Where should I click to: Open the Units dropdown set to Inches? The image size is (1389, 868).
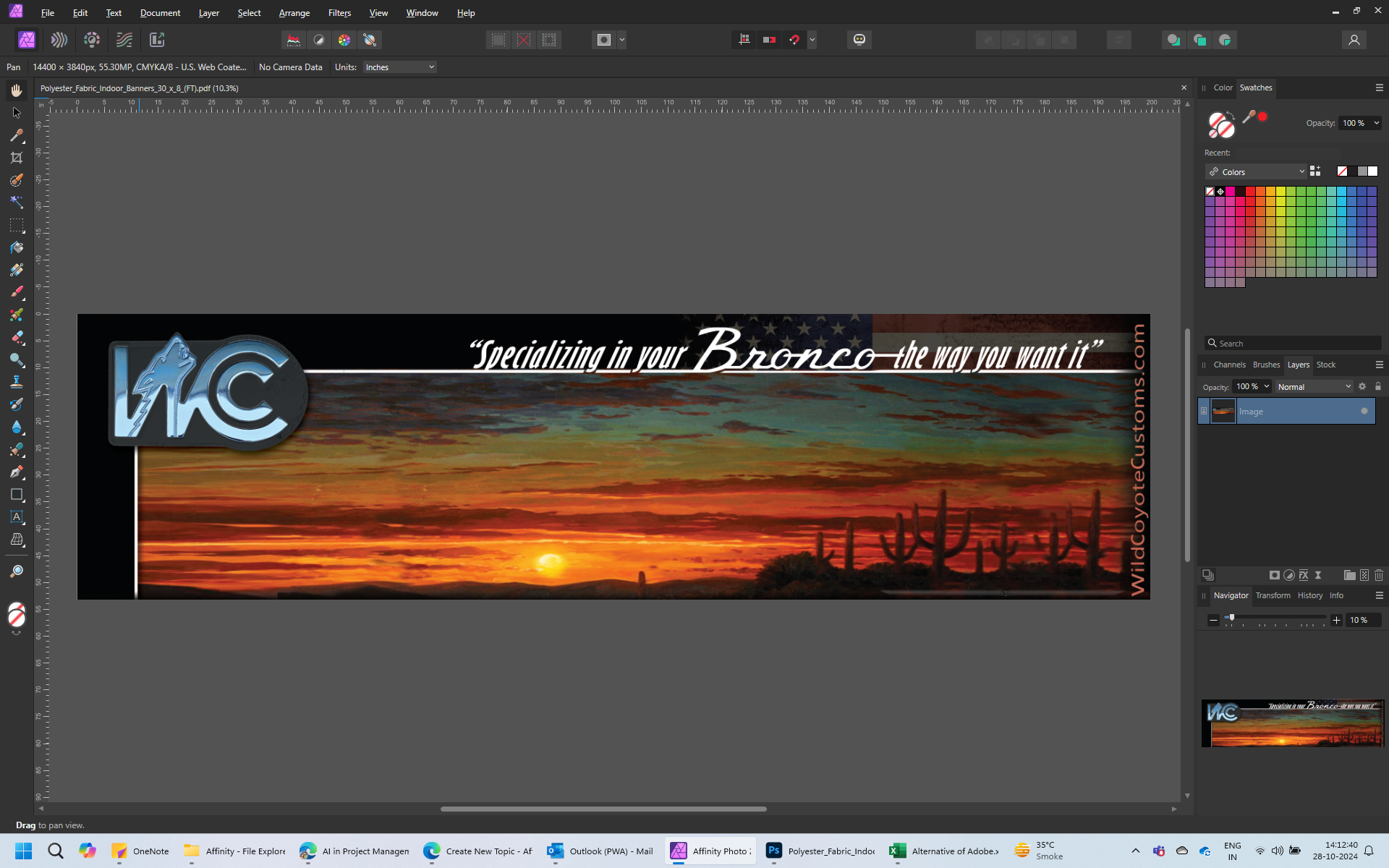(400, 67)
